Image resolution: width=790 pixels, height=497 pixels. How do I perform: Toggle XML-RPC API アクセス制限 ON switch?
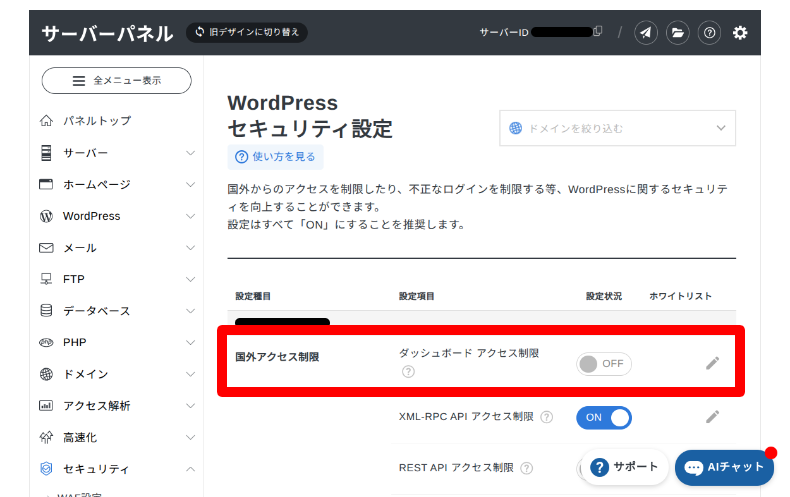pyautogui.click(x=604, y=418)
